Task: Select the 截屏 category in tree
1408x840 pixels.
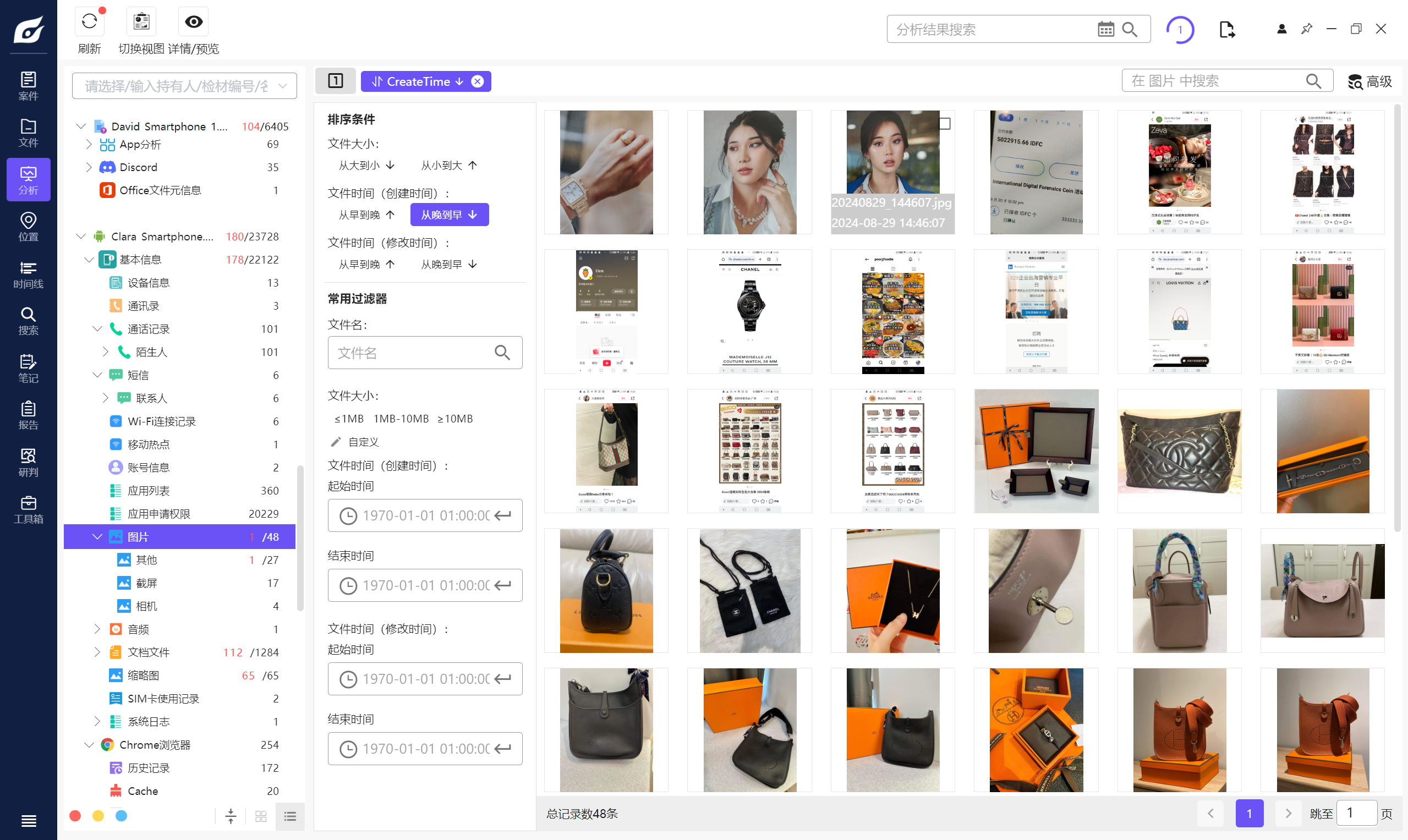Action: coord(146,583)
